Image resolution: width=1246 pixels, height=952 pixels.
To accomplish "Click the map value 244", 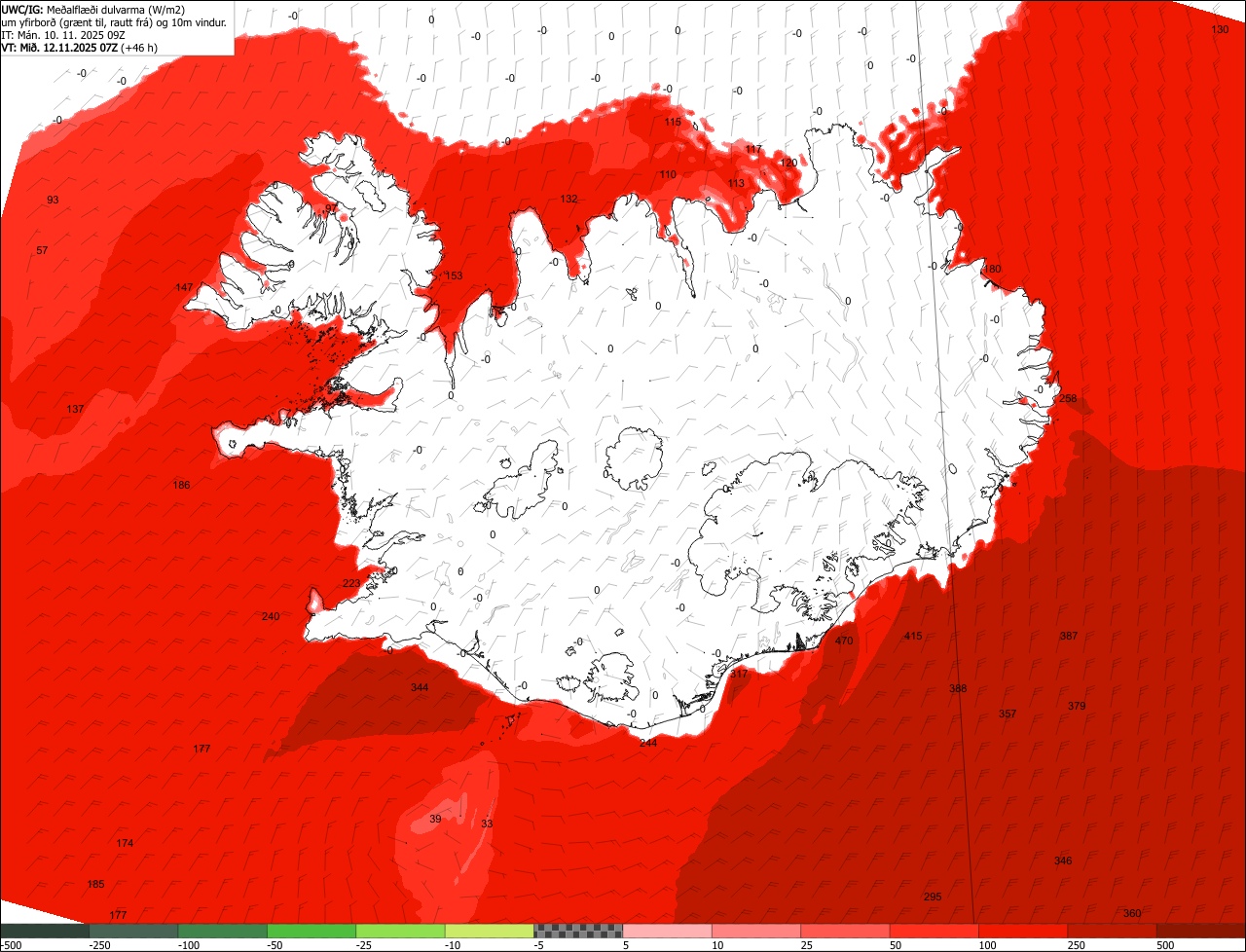I will 648,743.
